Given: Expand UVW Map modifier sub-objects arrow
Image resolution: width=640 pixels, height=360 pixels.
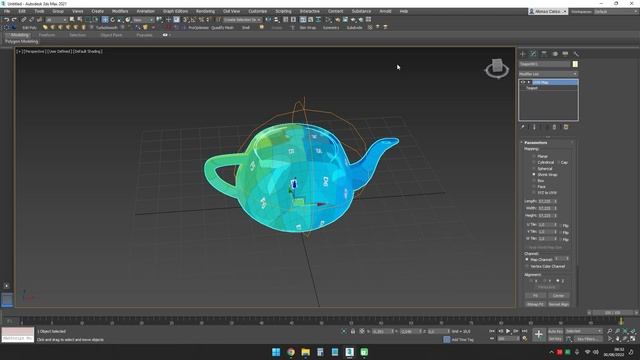Looking at the screenshot, I should [529, 82].
